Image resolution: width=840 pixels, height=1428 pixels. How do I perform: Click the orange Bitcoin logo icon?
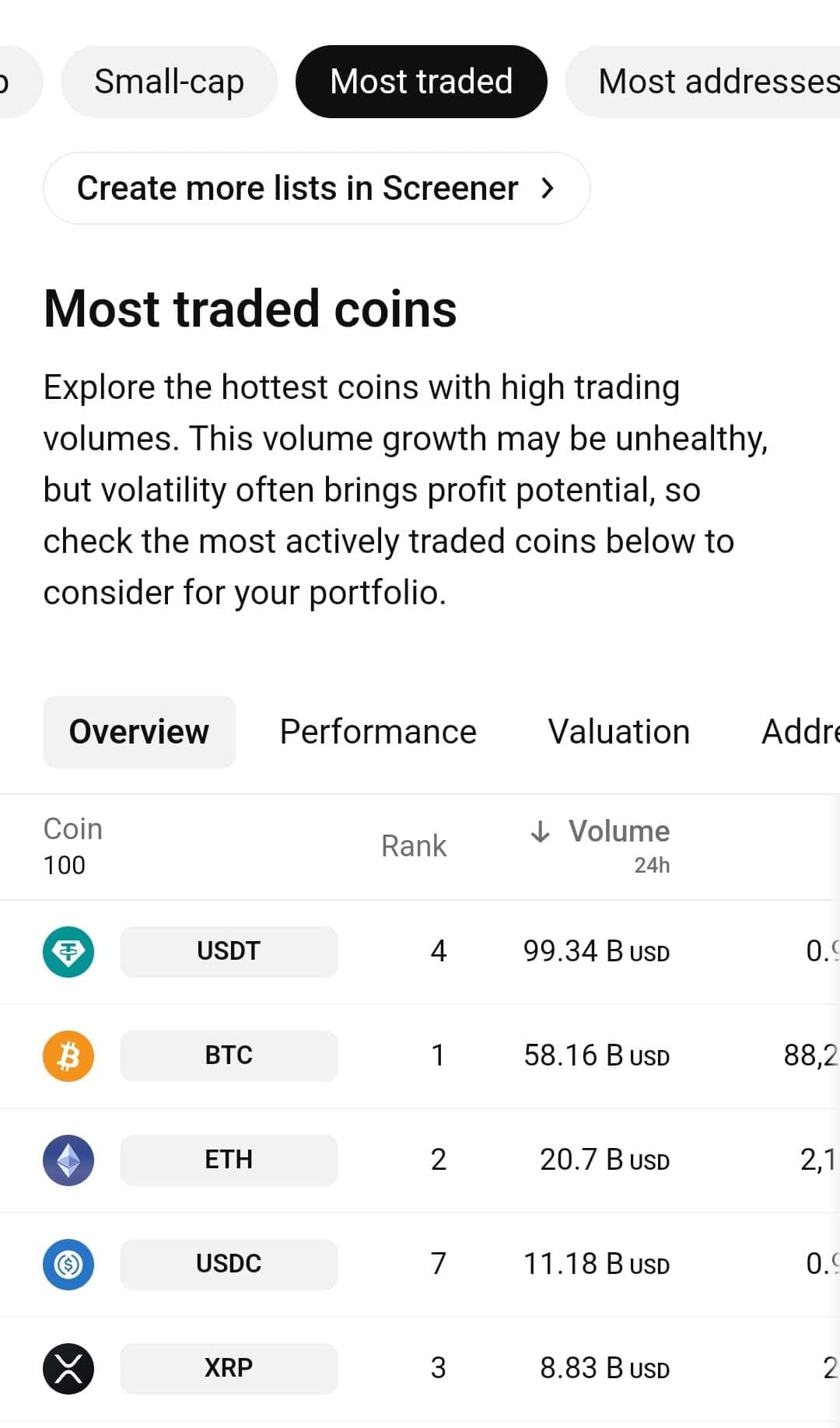(68, 1055)
